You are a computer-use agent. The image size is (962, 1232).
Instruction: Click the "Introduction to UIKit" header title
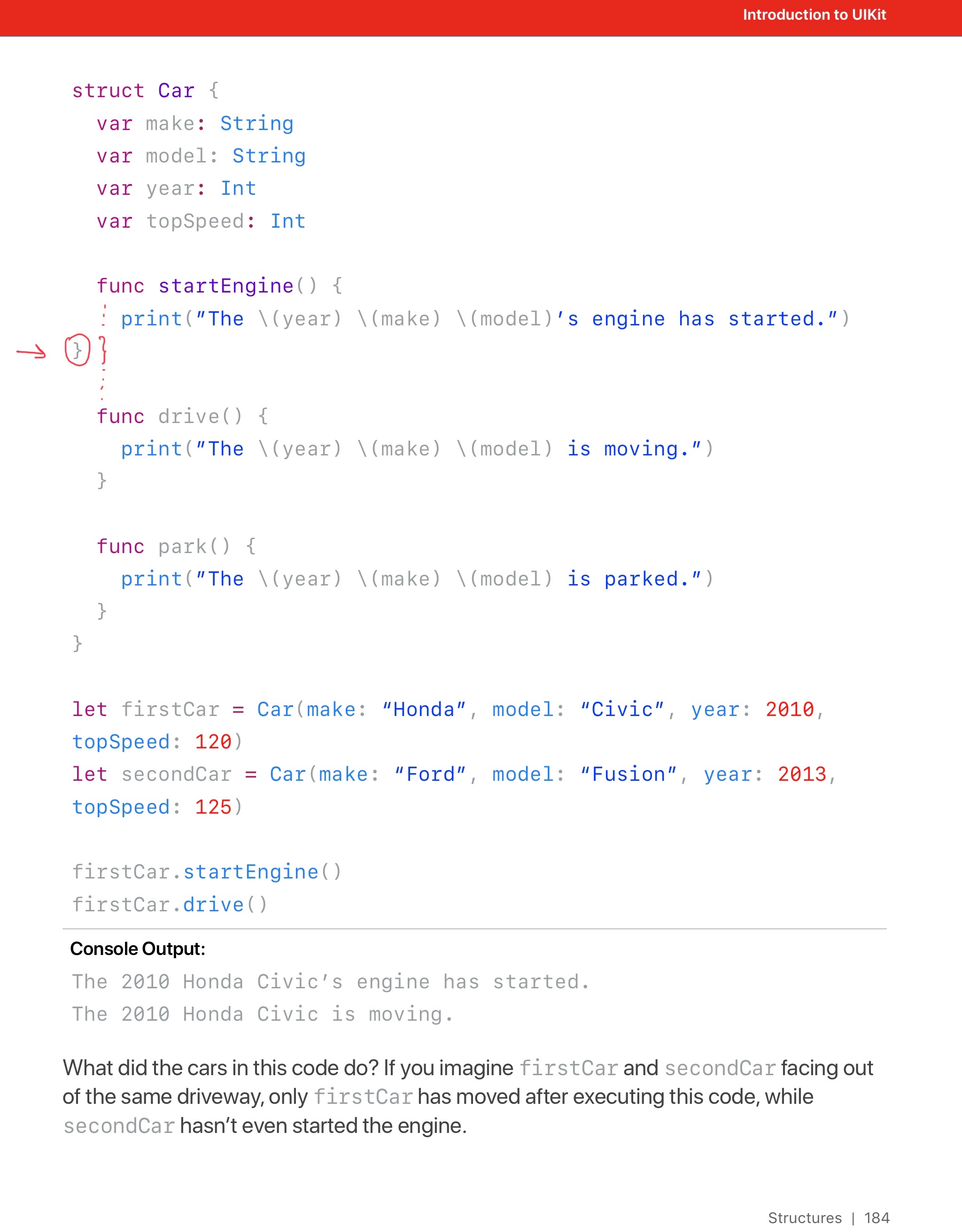pos(814,15)
